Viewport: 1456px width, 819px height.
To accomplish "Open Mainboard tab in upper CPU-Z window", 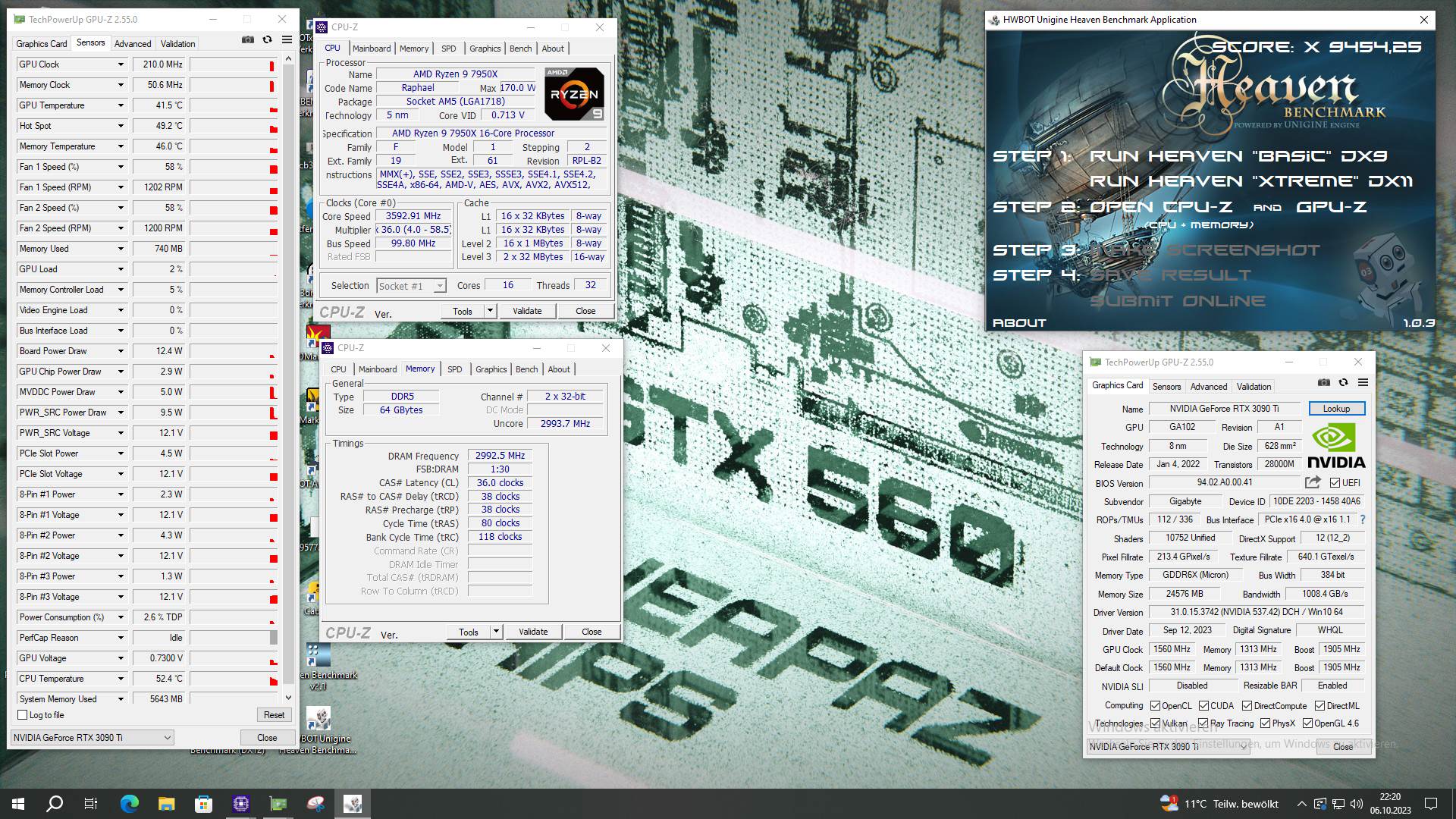I will click(372, 49).
